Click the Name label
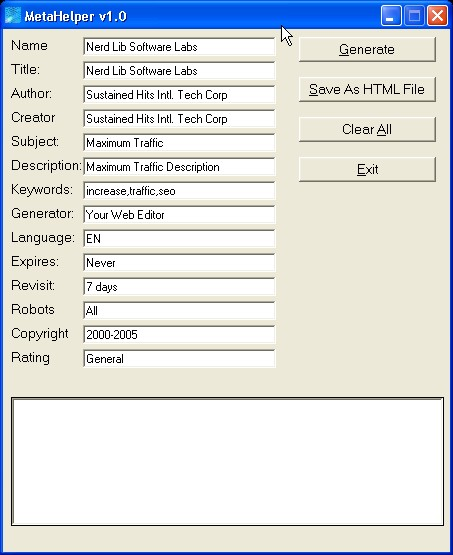This screenshot has height=555, width=453. pos(29,45)
